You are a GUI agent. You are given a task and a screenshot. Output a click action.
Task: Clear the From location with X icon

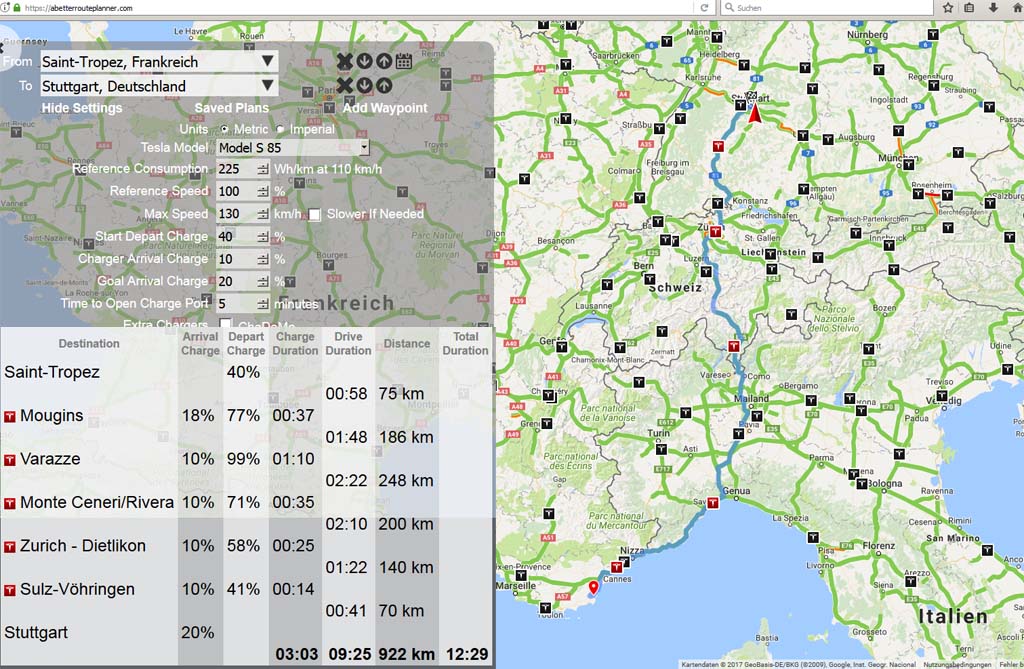click(x=344, y=61)
